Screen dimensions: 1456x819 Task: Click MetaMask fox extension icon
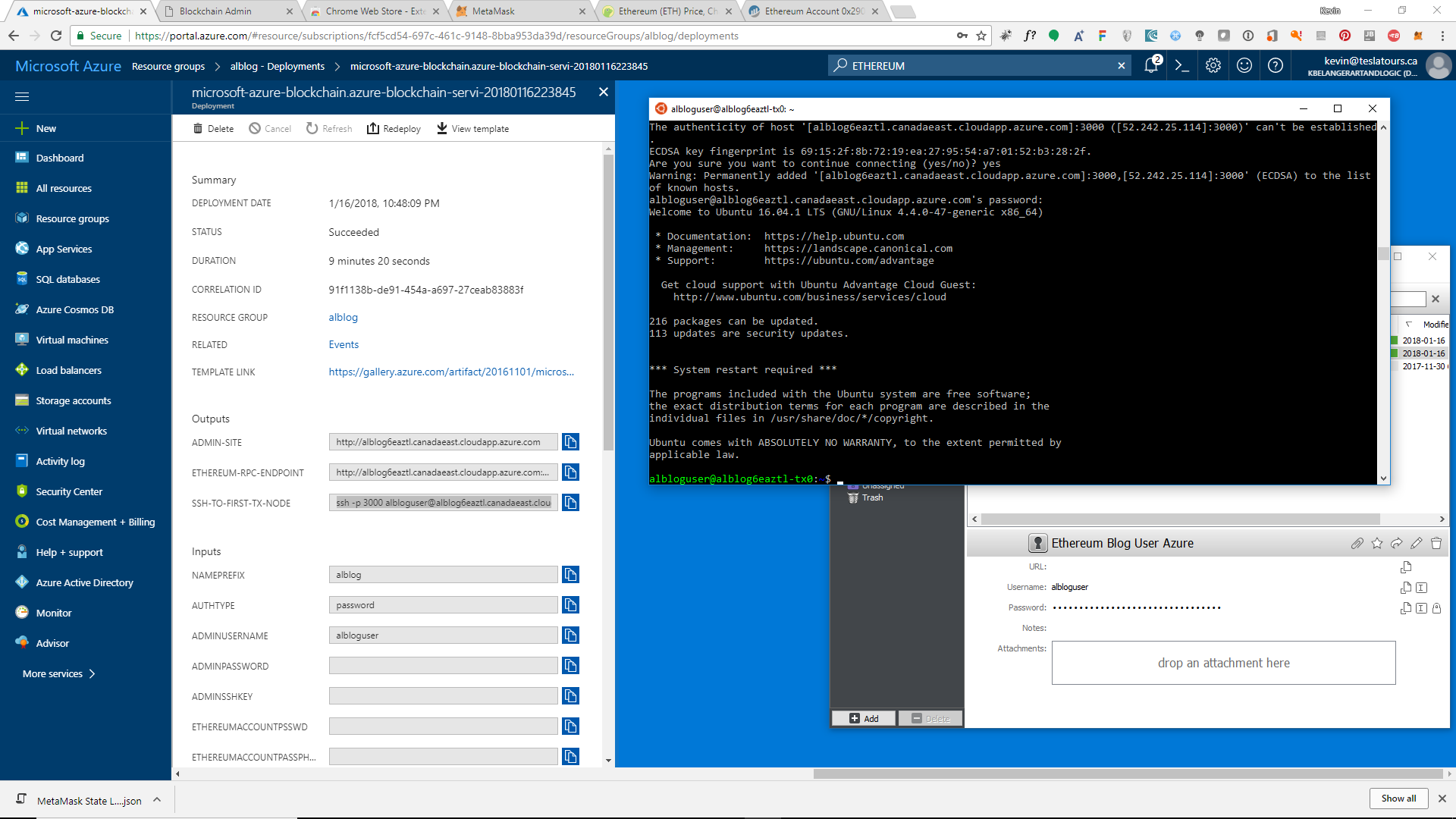click(x=1418, y=36)
